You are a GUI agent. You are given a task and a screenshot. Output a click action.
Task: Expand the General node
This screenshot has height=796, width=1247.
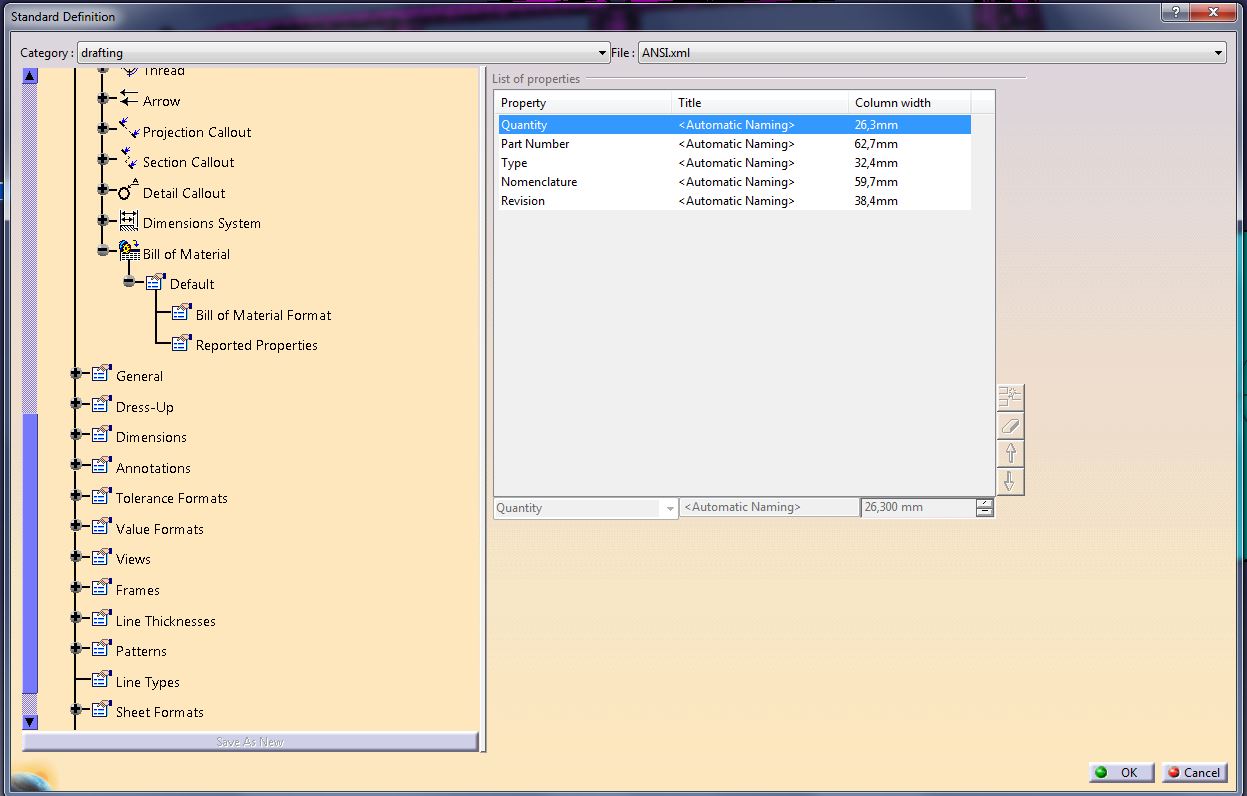(x=76, y=374)
